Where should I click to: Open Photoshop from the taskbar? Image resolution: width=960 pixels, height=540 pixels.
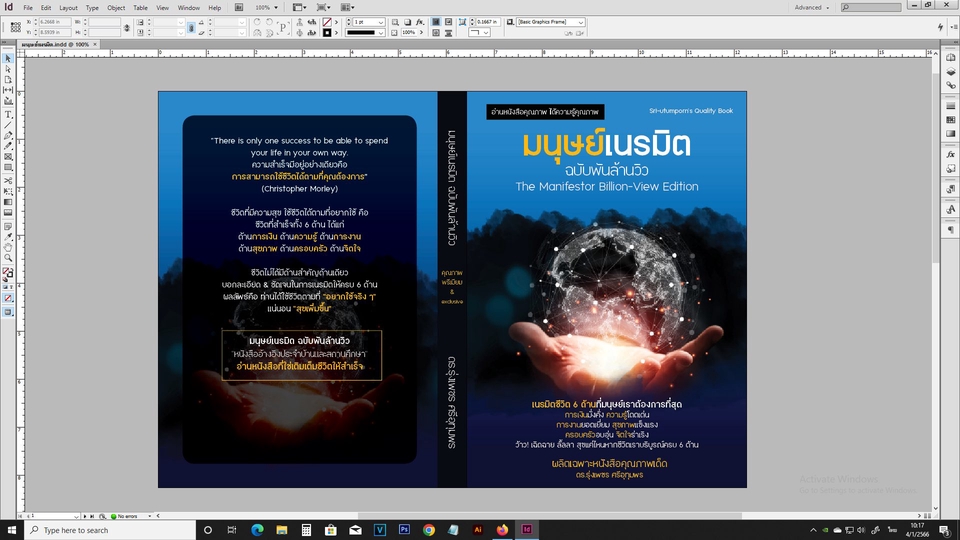pyautogui.click(x=404, y=530)
